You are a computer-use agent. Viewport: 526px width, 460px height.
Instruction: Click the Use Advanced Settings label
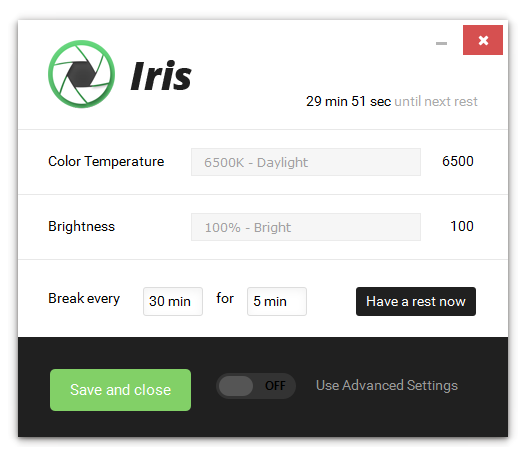[x=387, y=386]
